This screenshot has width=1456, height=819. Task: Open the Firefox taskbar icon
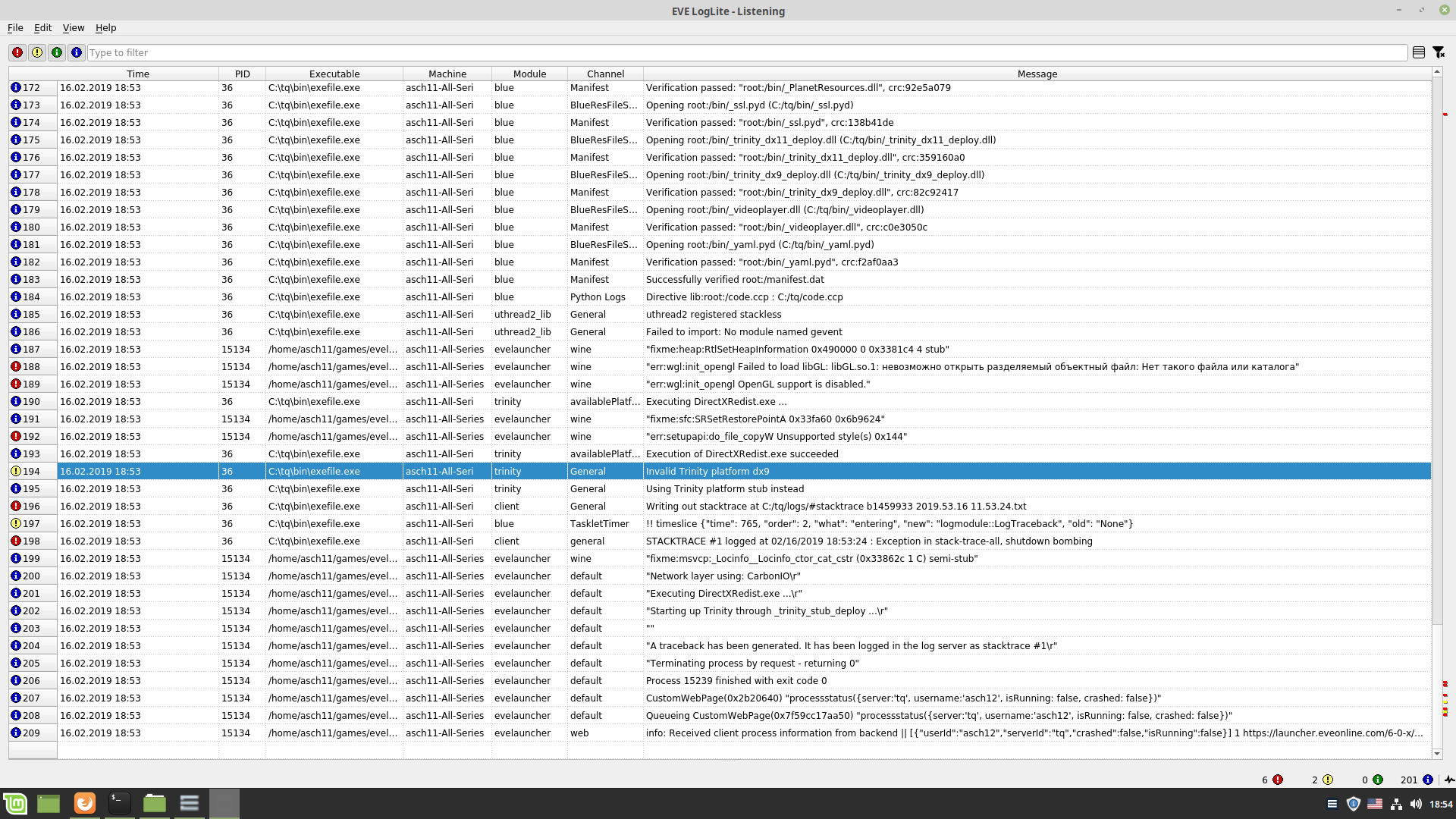(x=85, y=803)
